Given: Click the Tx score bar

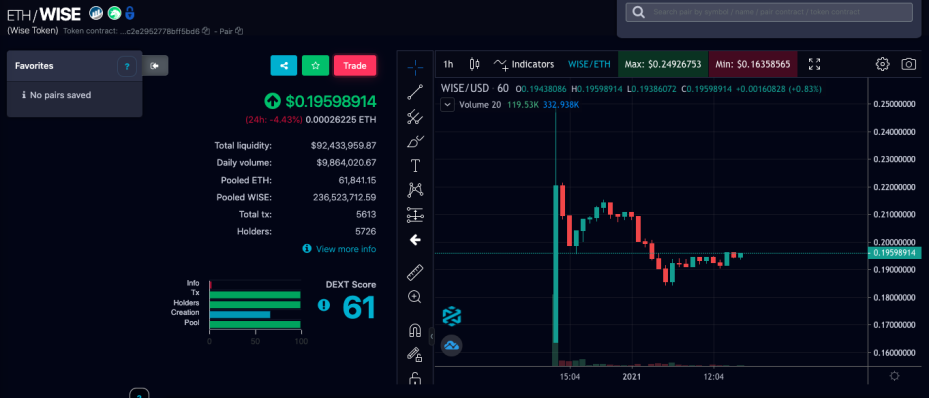Looking at the screenshot, I should 255,295.
